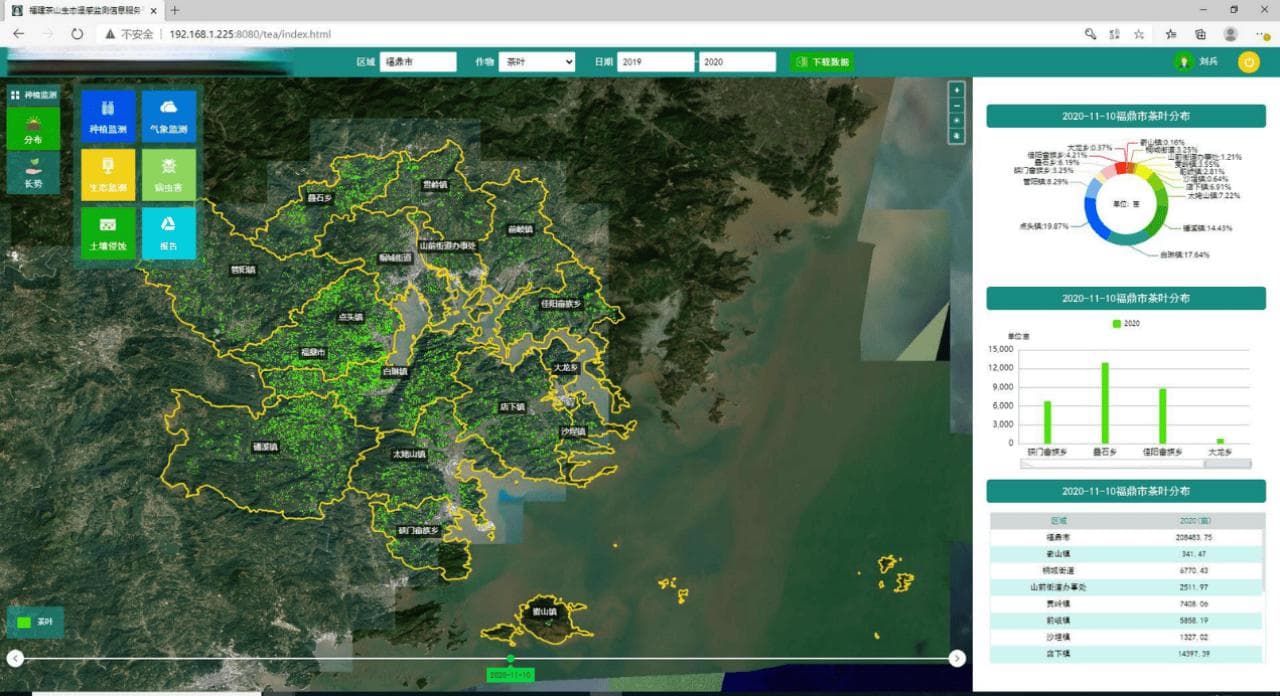Select the 分布 distribution view
Screen dimensions: 1280x696
(33, 129)
